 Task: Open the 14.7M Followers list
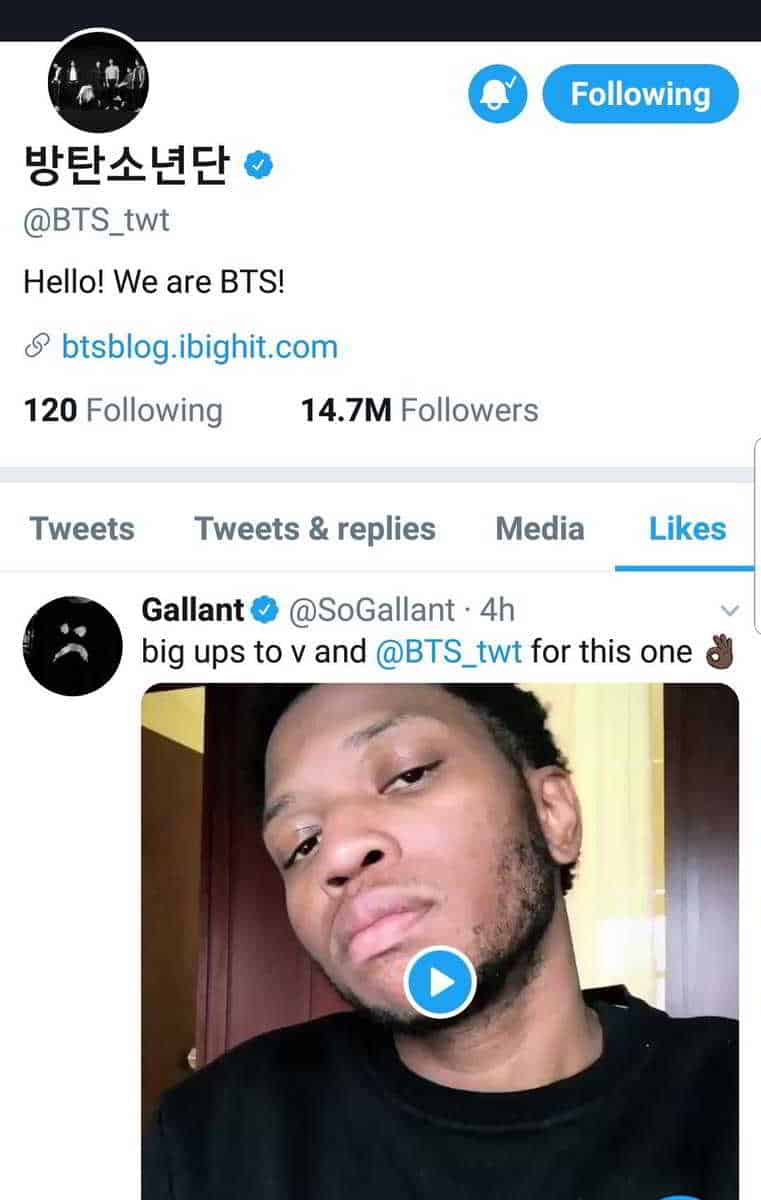tap(419, 410)
